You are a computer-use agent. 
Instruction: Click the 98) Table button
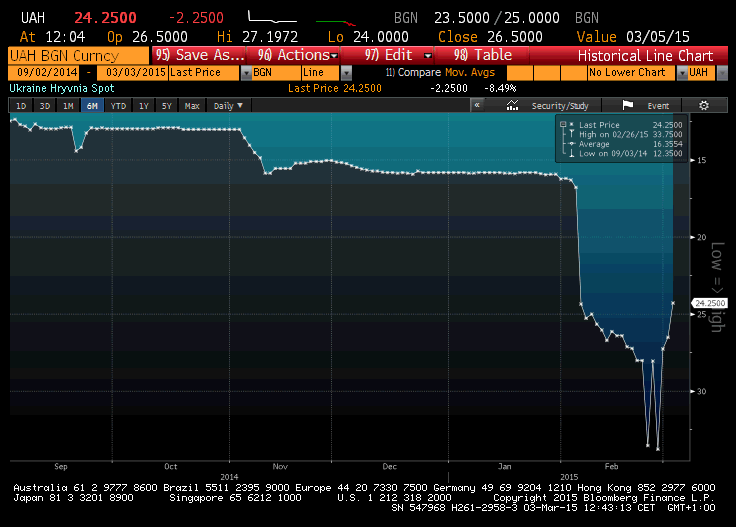[x=483, y=55]
